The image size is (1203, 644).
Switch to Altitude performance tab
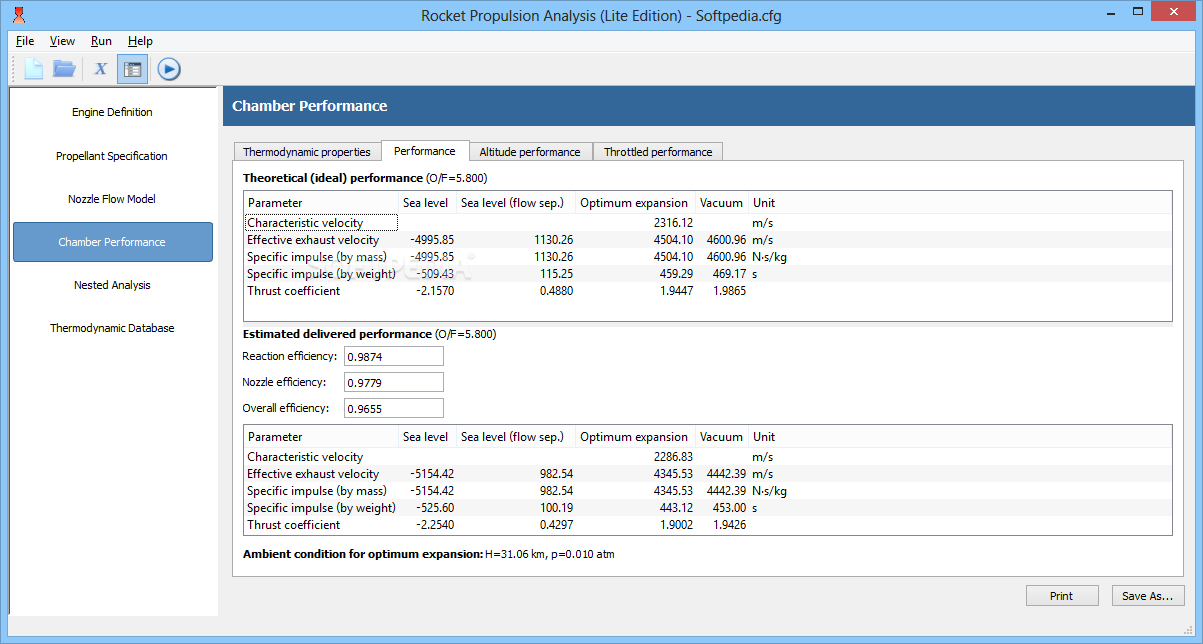tap(530, 152)
